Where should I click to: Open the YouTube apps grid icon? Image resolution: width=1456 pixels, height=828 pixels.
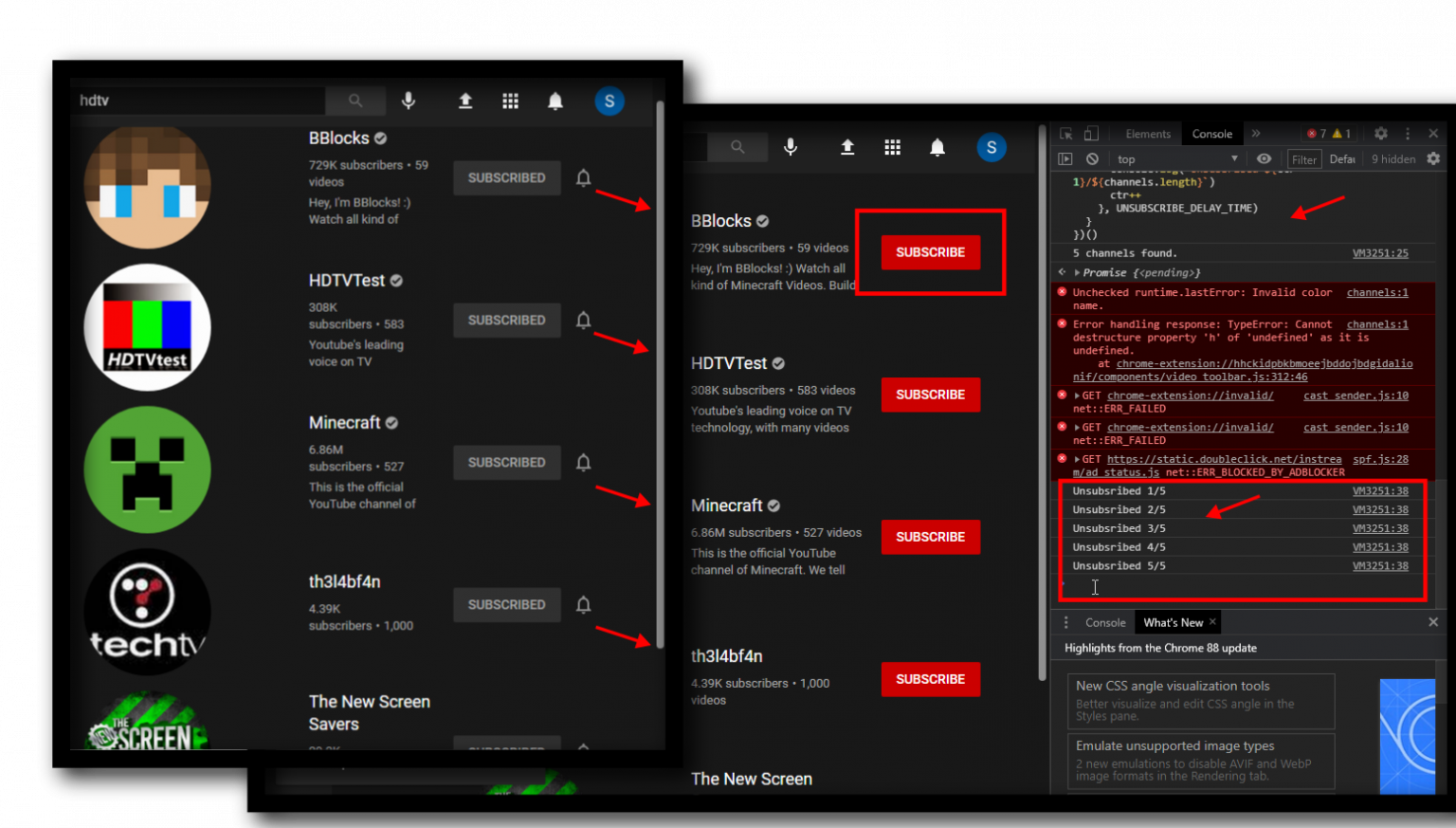click(x=510, y=101)
